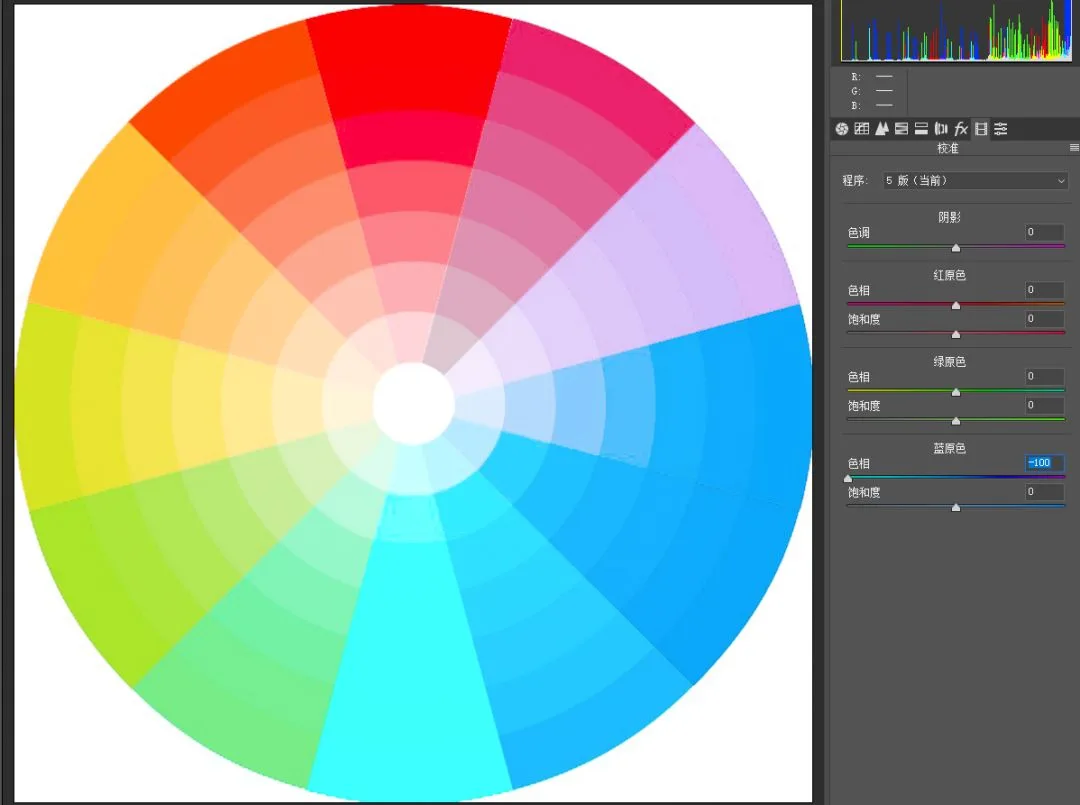Select the Calibration panel icon
The image size is (1080, 805).
(981, 129)
